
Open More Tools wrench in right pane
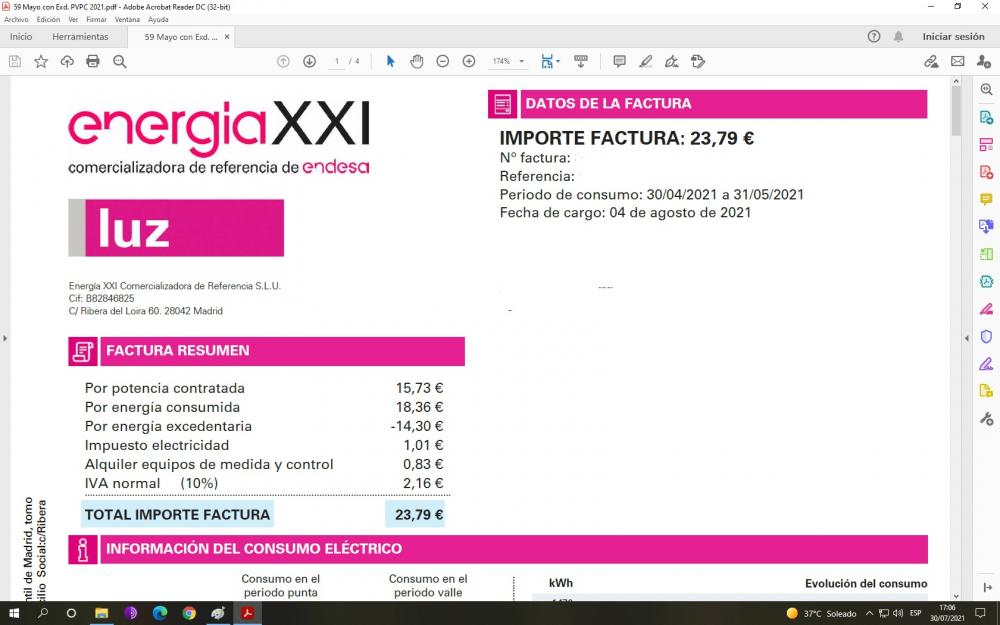point(986,418)
